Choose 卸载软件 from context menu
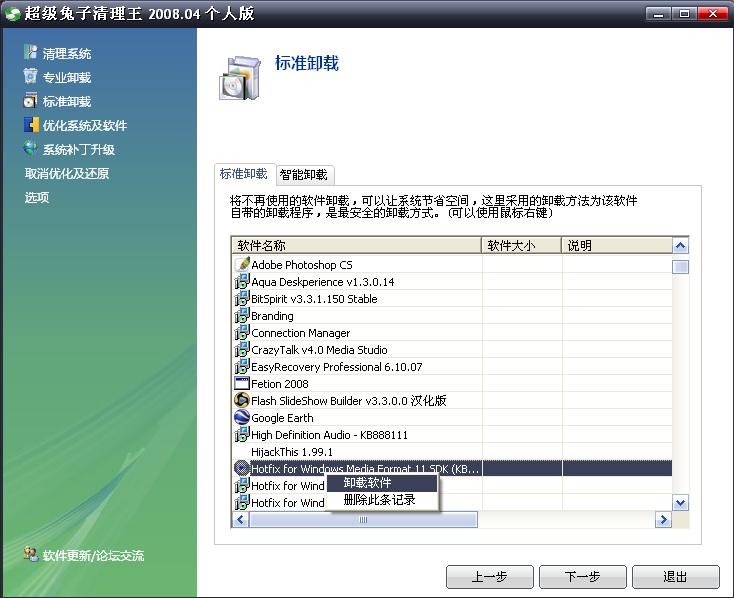734x598 pixels. tap(368, 483)
